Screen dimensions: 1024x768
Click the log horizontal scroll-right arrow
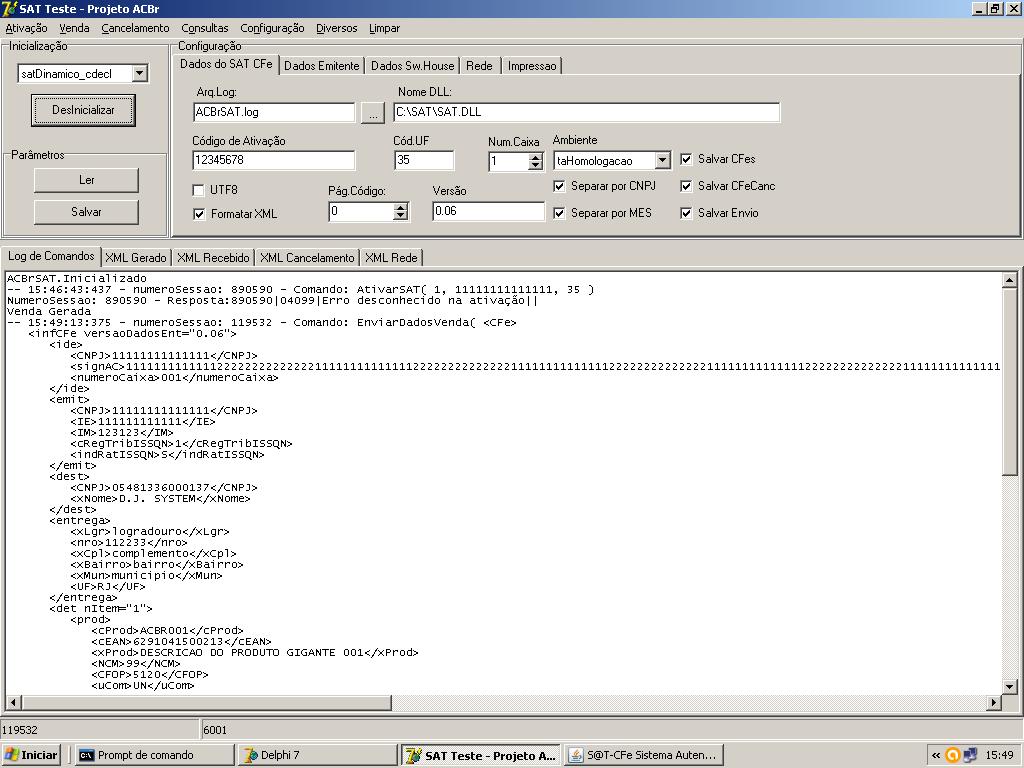click(x=994, y=703)
